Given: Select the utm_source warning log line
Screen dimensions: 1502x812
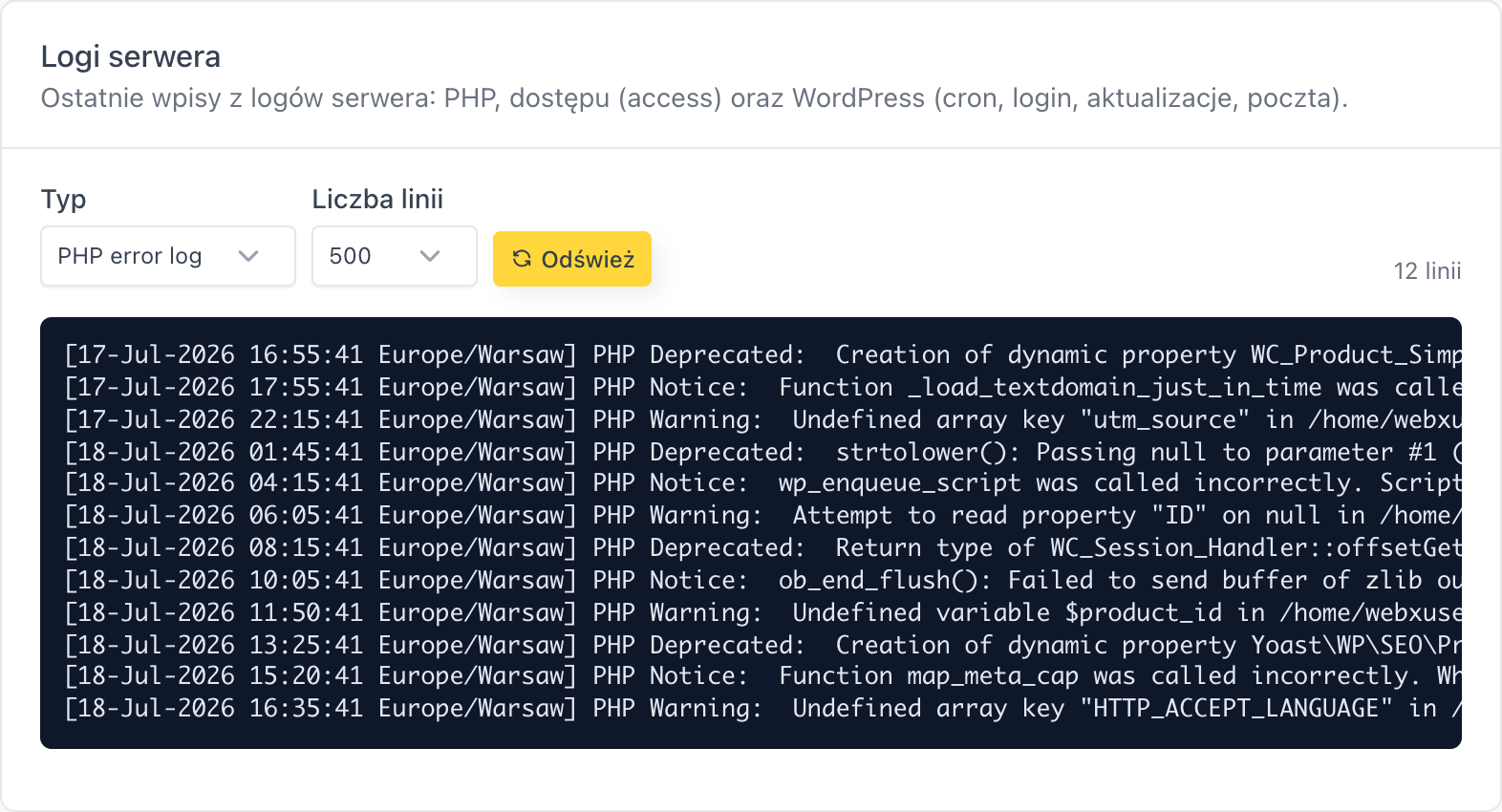Looking at the screenshot, I should 762,419.
